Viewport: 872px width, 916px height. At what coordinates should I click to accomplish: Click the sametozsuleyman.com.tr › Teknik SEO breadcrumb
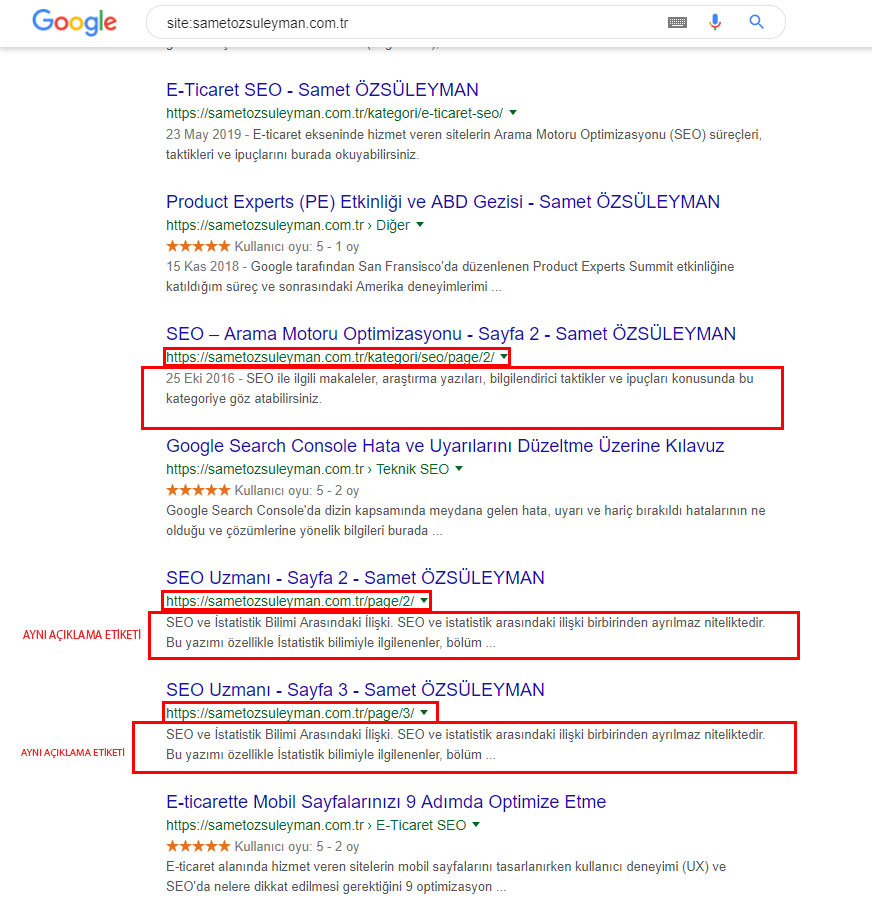click(x=308, y=469)
